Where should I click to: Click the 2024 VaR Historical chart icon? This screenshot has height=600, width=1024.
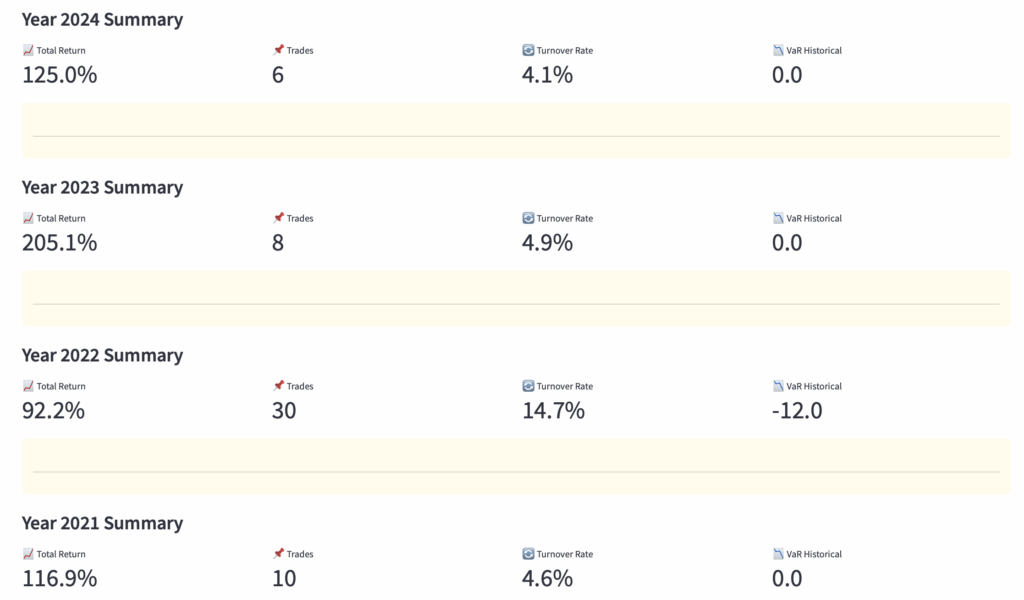[778, 50]
